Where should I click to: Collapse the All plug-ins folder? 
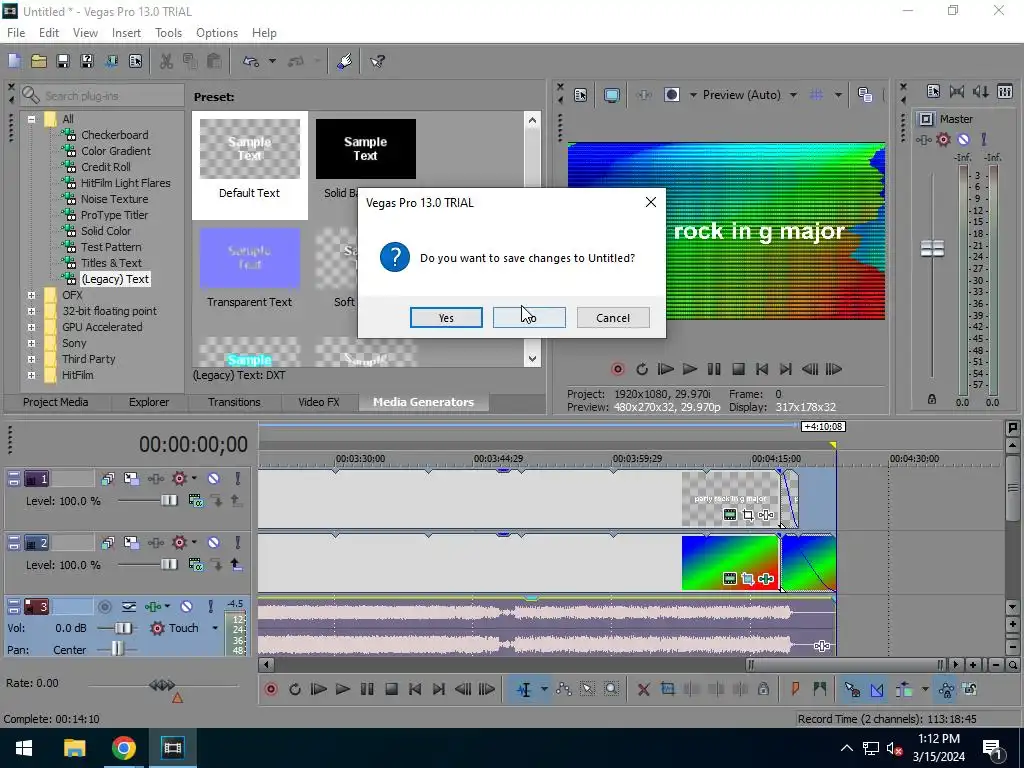31,120
